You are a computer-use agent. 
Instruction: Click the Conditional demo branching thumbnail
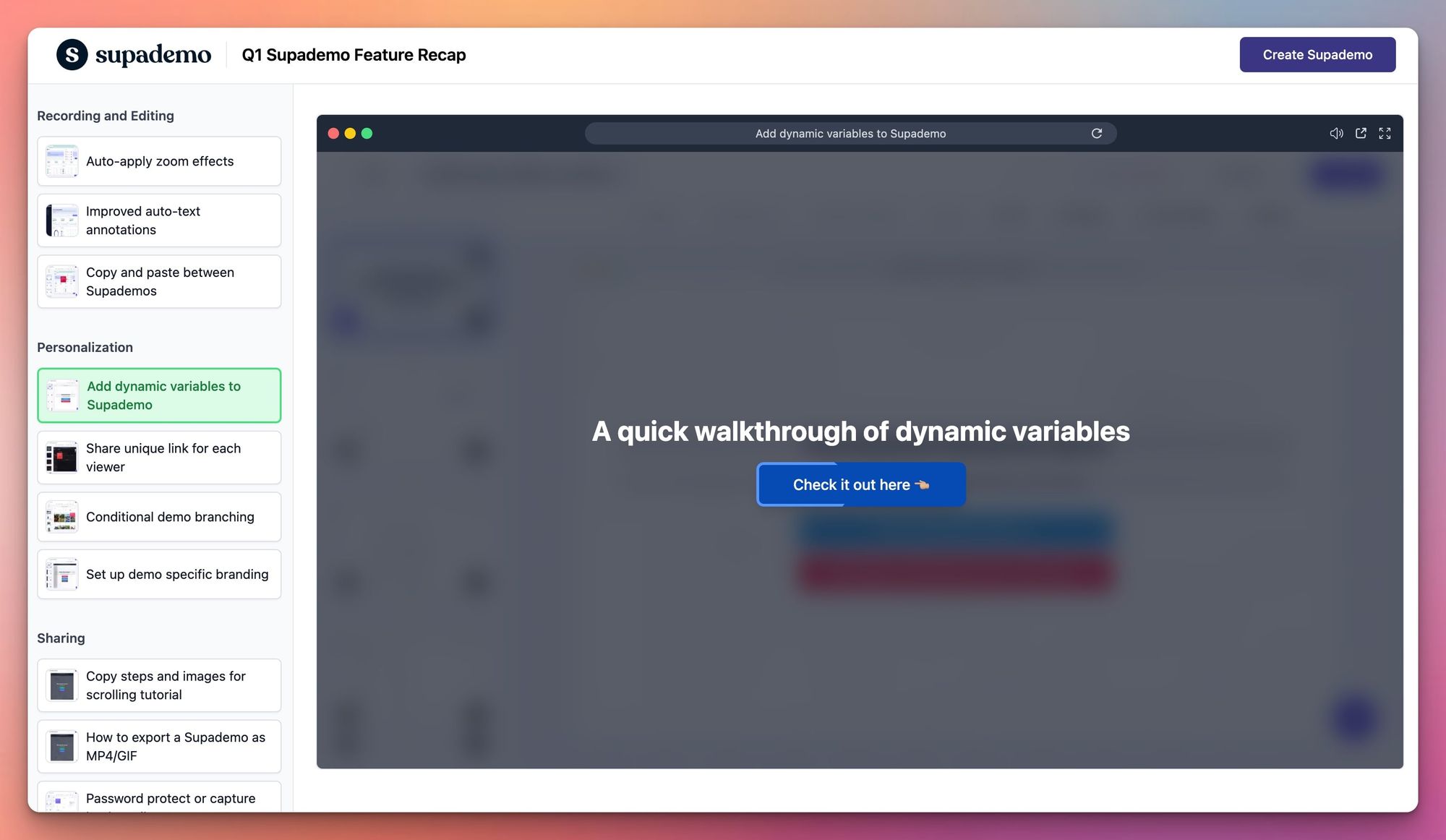(x=62, y=517)
